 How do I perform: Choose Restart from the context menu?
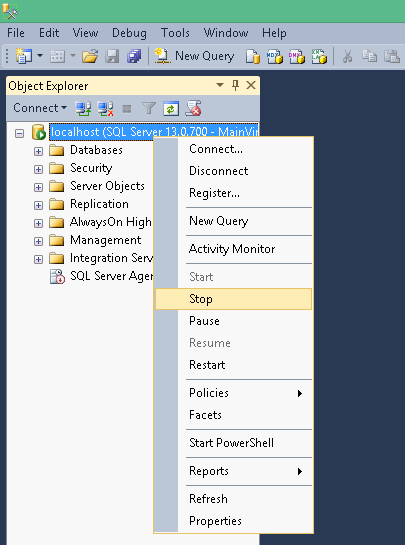(233, 365)
